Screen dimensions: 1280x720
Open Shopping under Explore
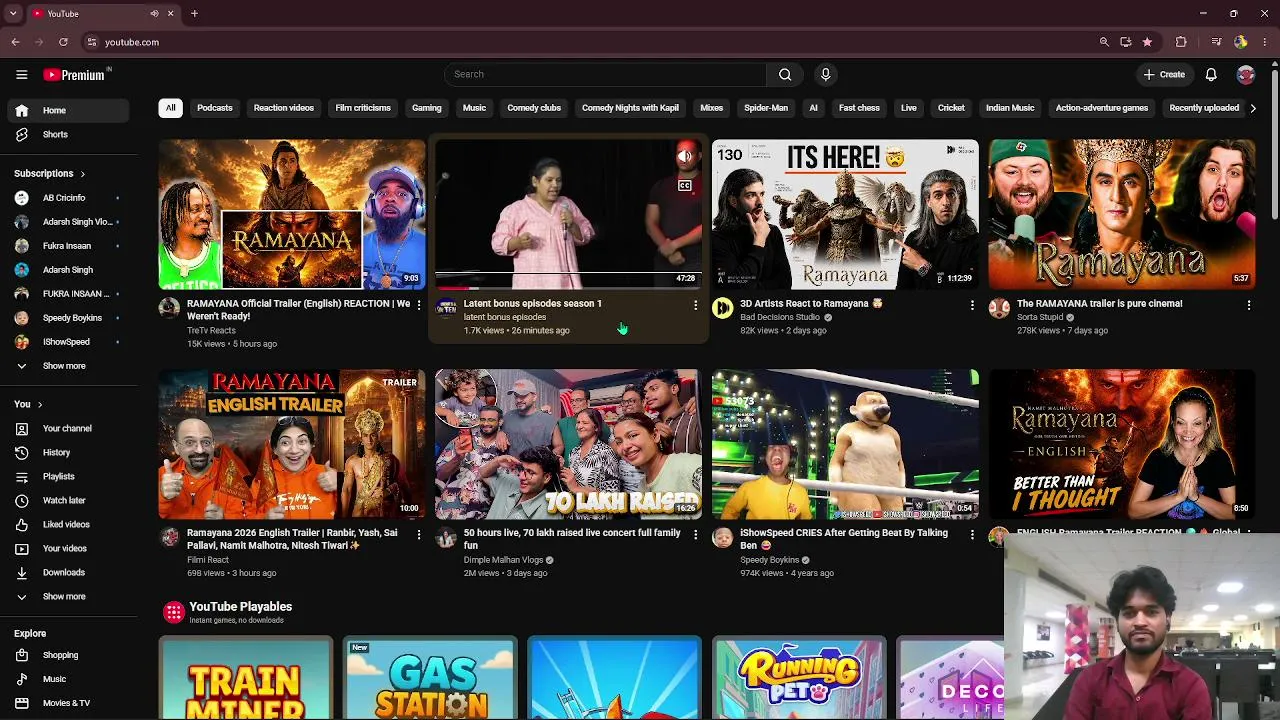(x=68, y=655)
